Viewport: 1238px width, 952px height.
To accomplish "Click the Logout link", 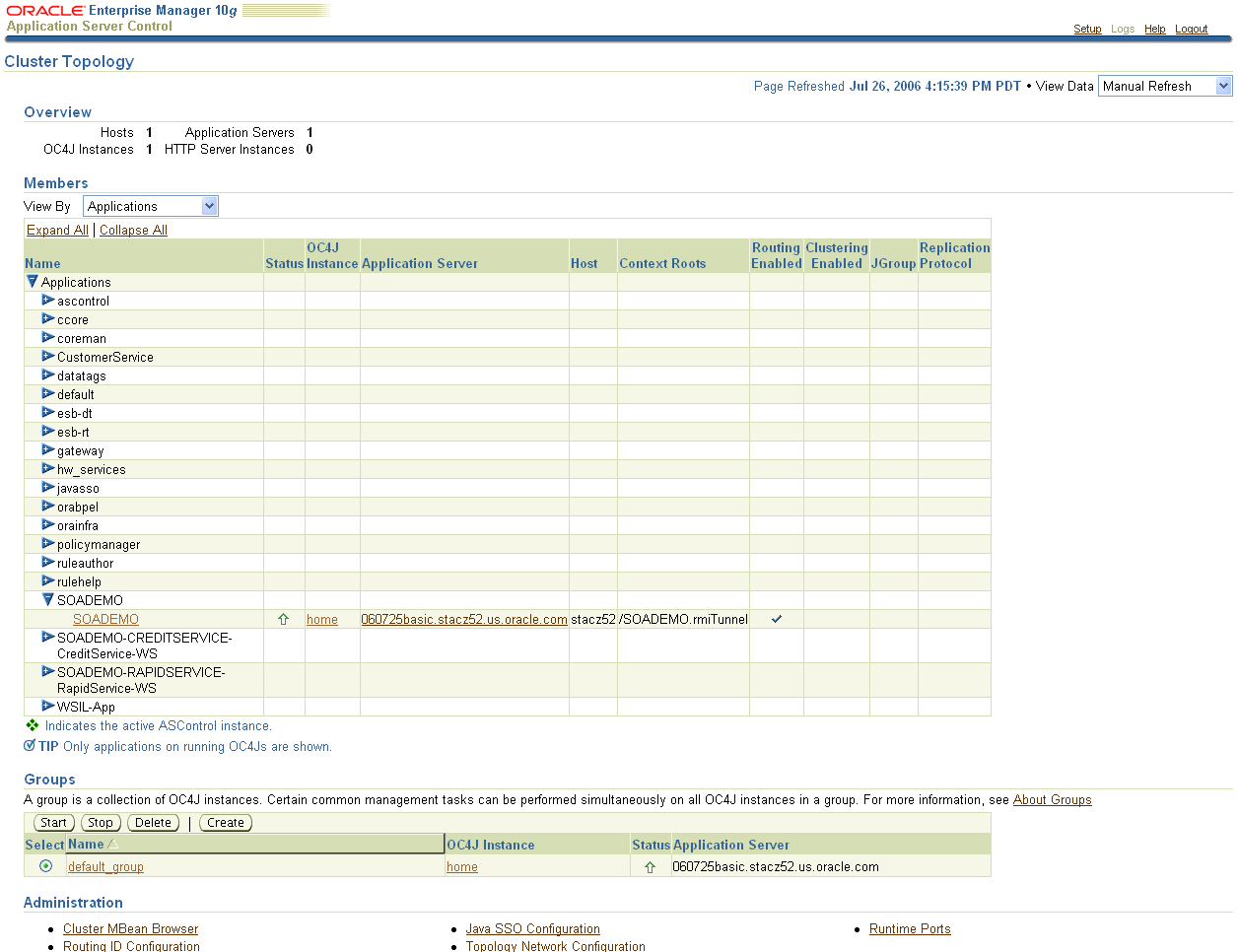I will (1191, 29).
